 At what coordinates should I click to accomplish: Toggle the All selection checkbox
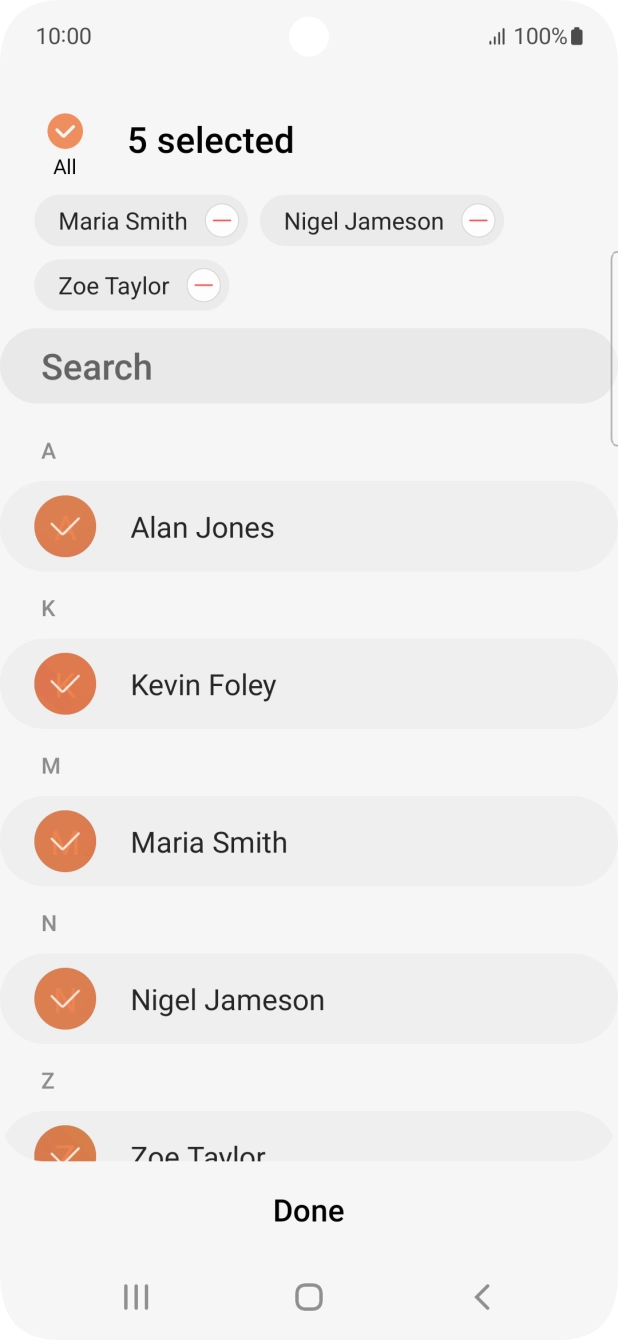65,131
